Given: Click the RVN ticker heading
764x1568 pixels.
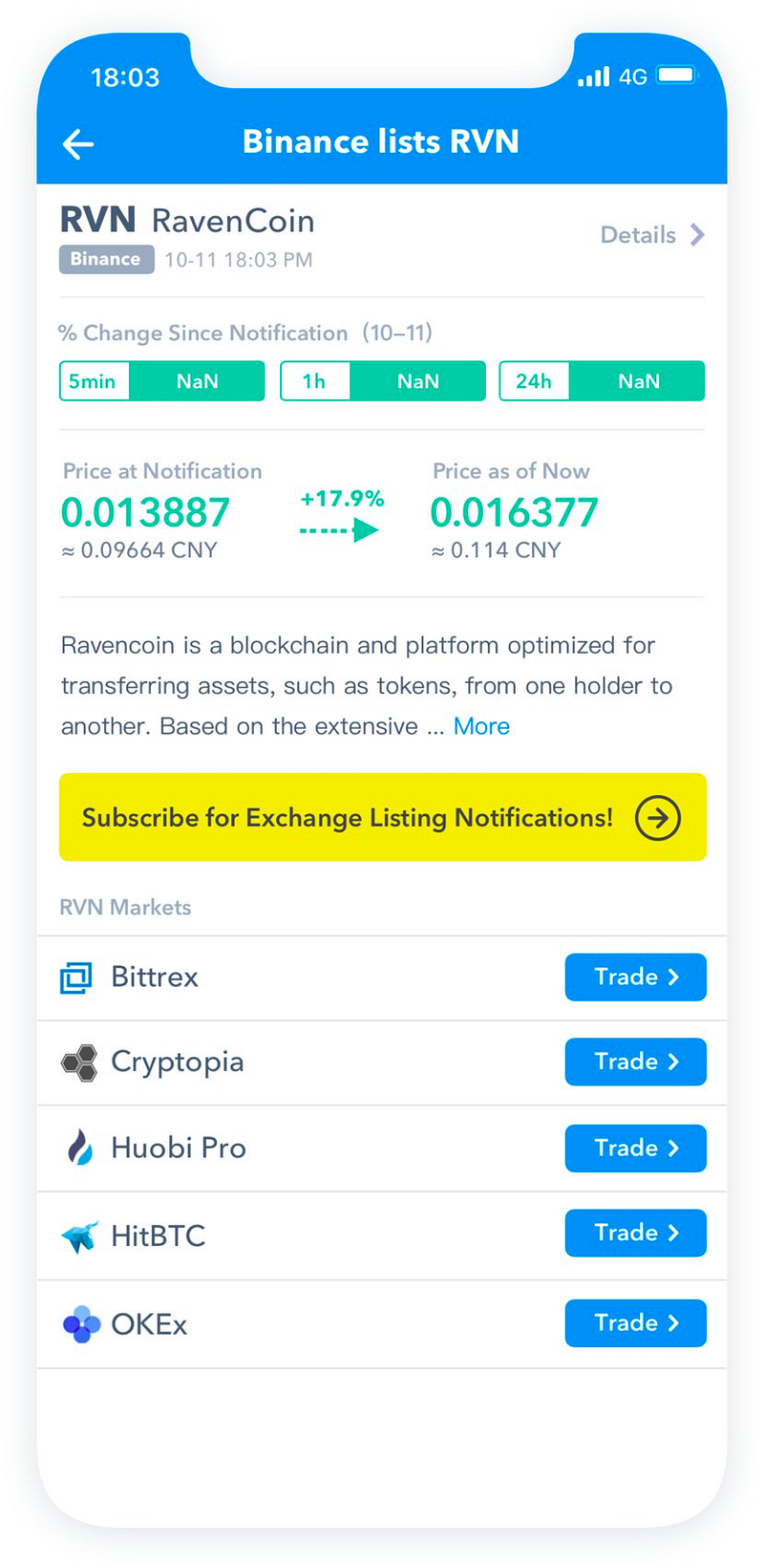Looking at the screenshot, I should [97, 220].
